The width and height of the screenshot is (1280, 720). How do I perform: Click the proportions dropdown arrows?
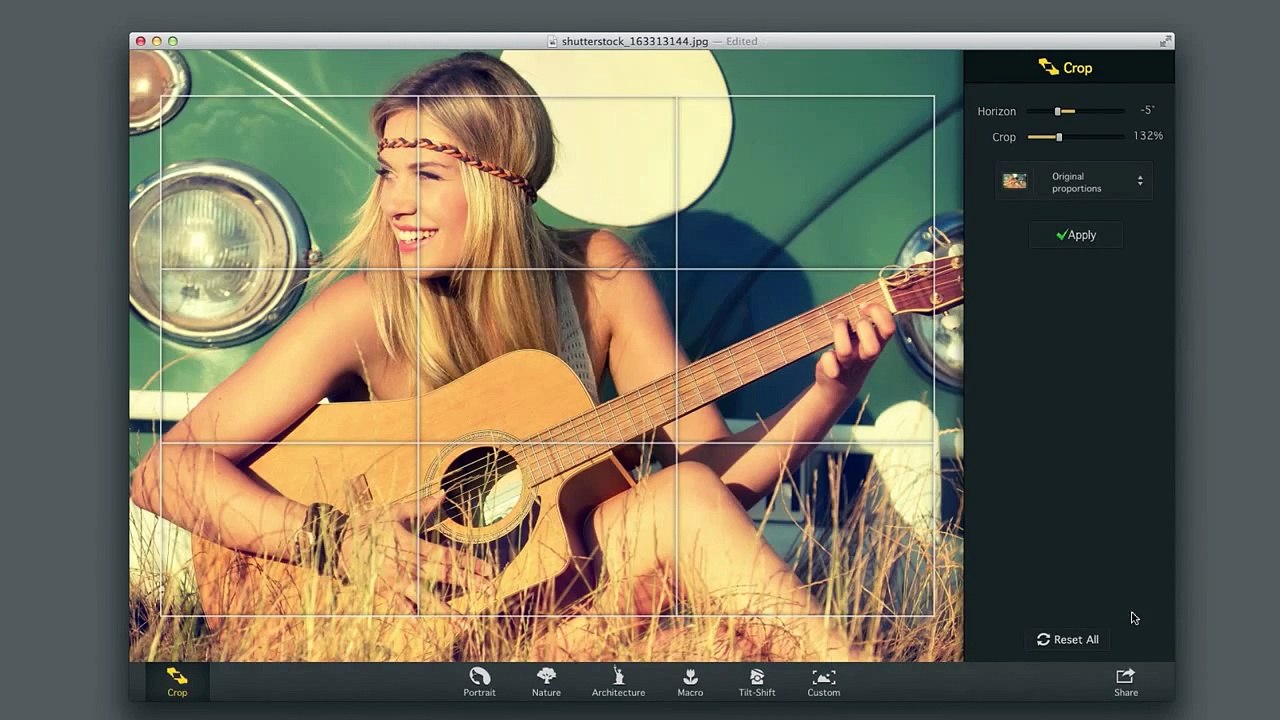pos(1140,181)
